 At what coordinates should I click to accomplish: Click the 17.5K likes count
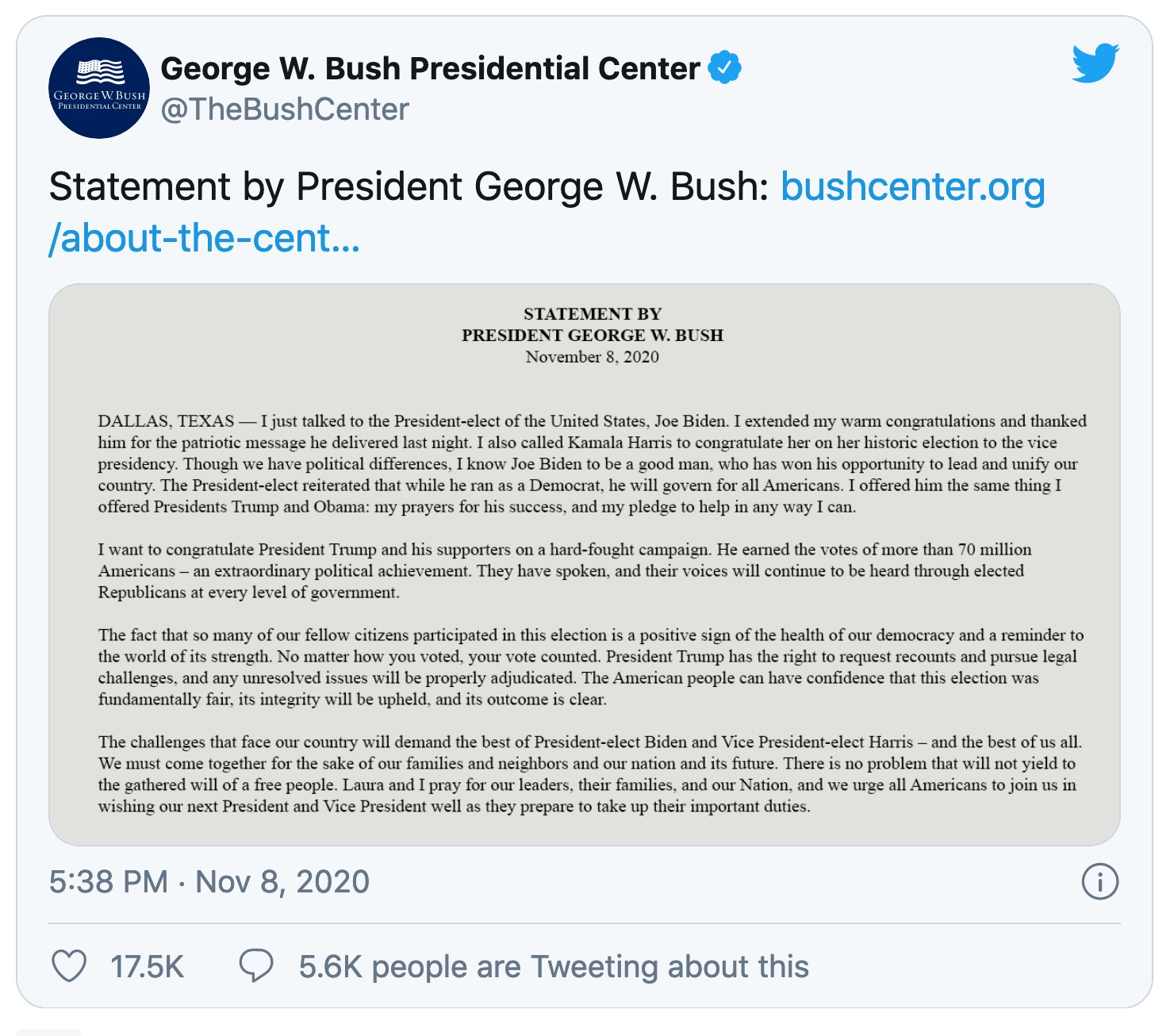click(x=147, y=967)
